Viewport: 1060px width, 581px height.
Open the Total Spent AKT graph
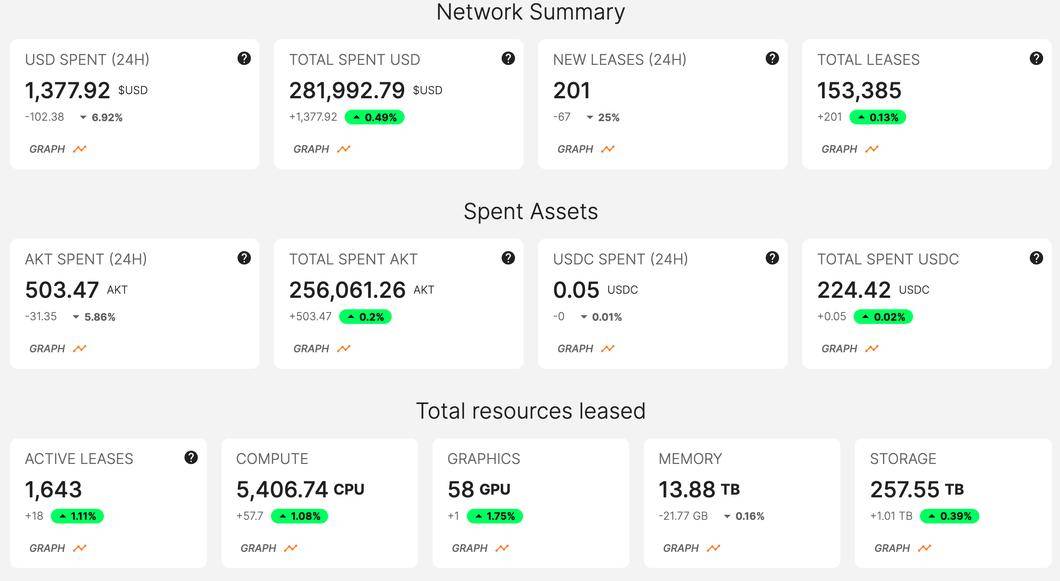(321, 349)
